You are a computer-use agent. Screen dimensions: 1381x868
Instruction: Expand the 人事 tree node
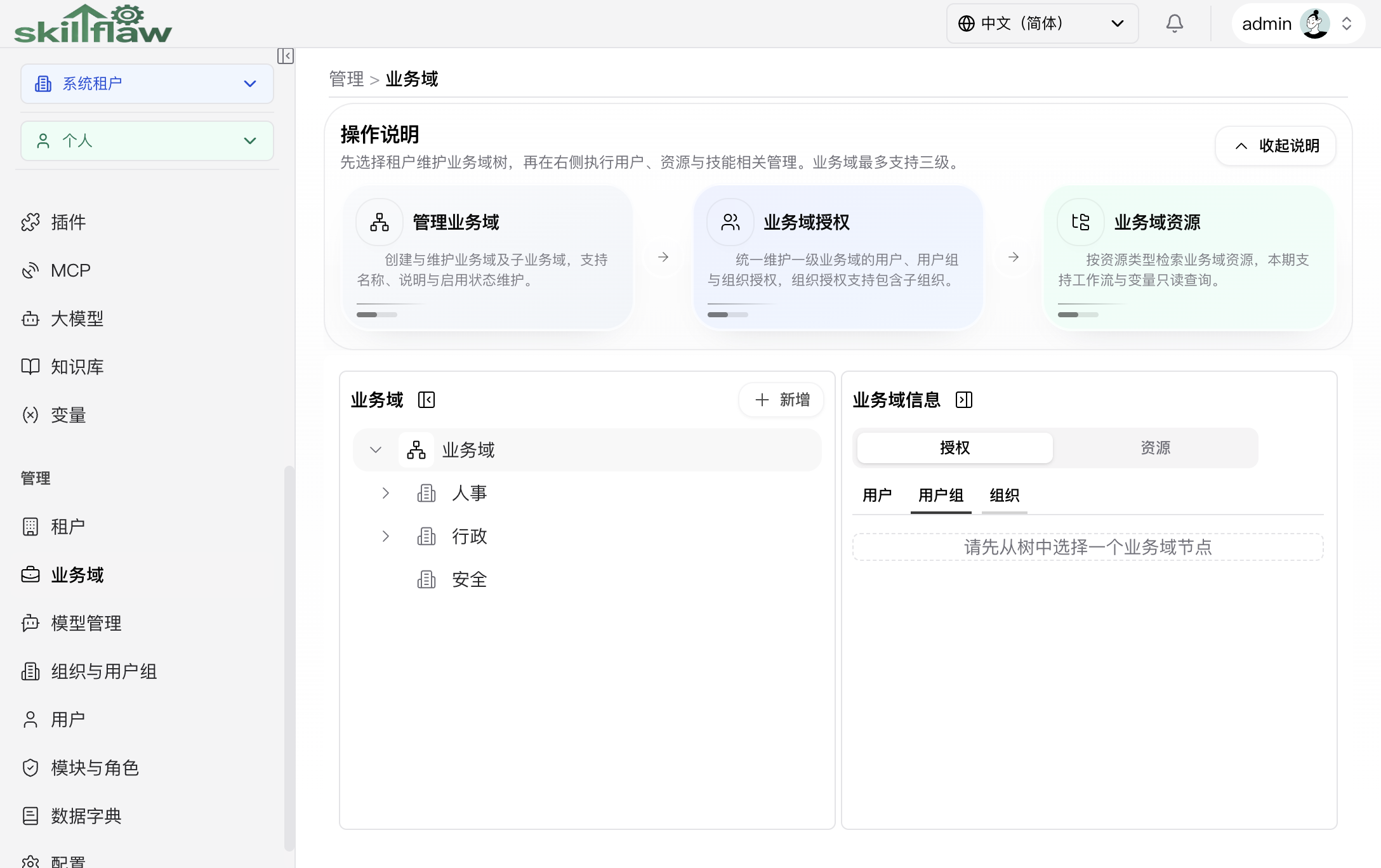pyautogui.click(x=386, y=493)
